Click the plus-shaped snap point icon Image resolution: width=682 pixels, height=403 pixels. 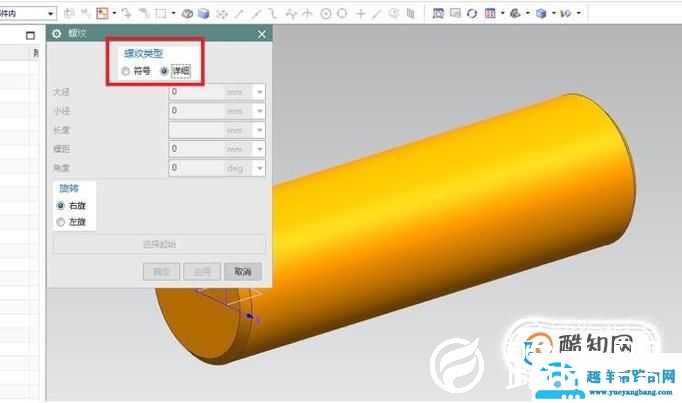coord(361,14)
